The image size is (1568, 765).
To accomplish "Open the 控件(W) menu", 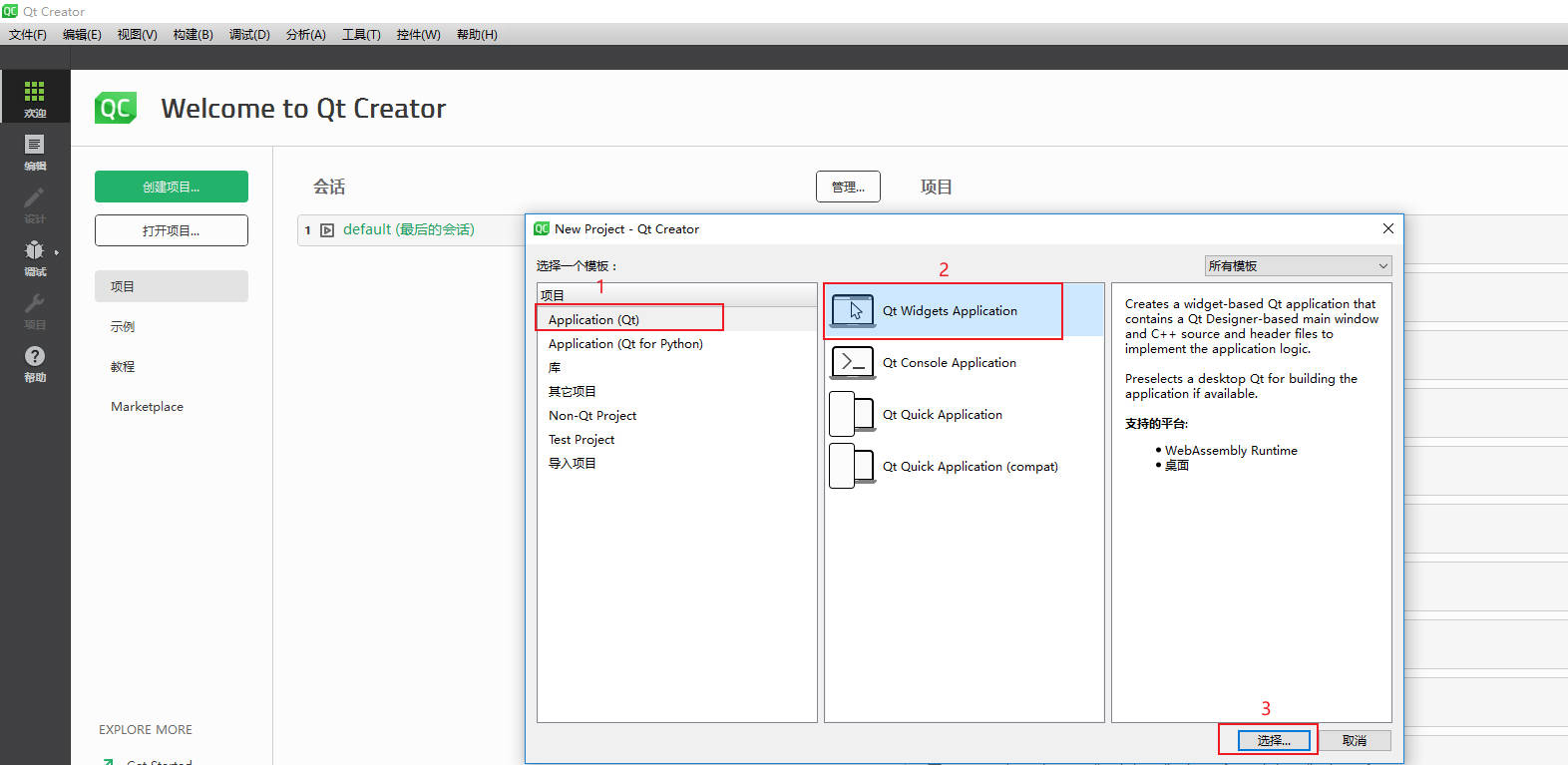I will click(418, 34).
